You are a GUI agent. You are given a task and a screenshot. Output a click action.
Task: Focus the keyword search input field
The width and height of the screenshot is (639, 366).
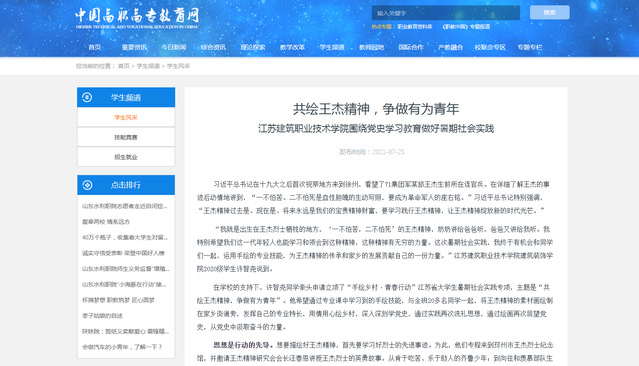[x=445, y=13]
